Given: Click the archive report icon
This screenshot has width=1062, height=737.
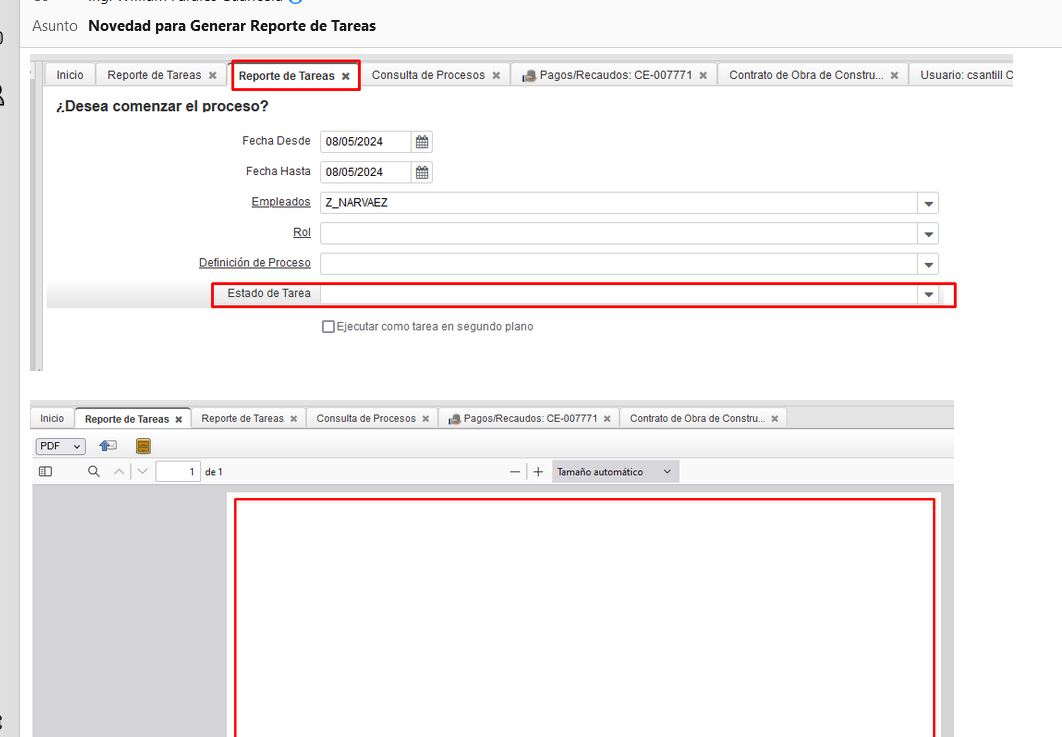Looking at the screenshot, I should [143, 446].
